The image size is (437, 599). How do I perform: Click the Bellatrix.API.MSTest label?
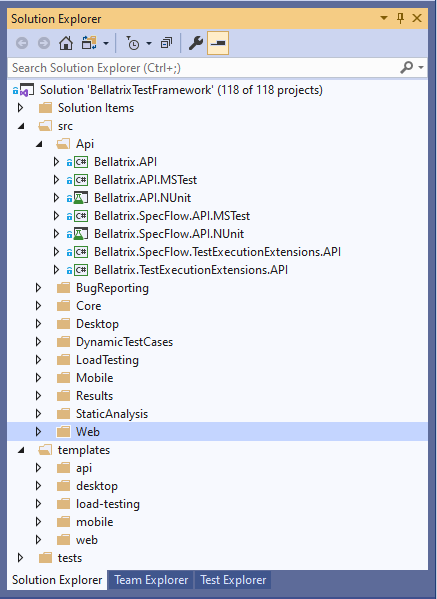pyautogui.click(x=146, y=180)
